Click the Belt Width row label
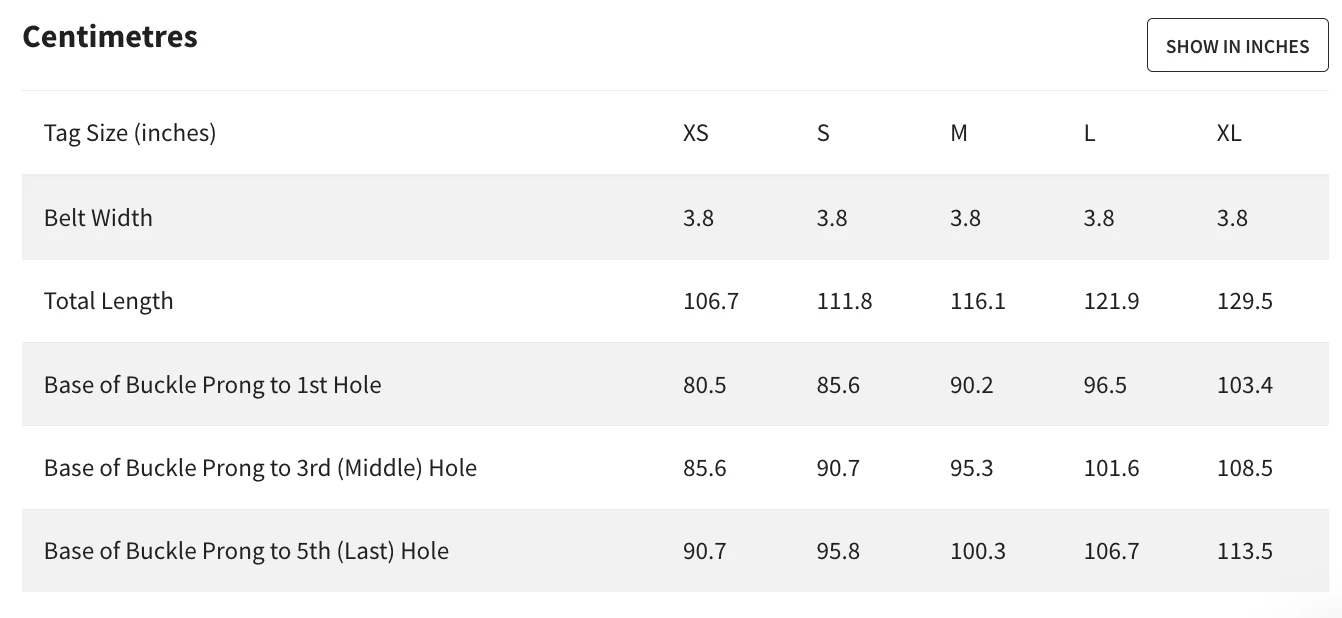This screenshot has height=618, width=1342. 98,218
